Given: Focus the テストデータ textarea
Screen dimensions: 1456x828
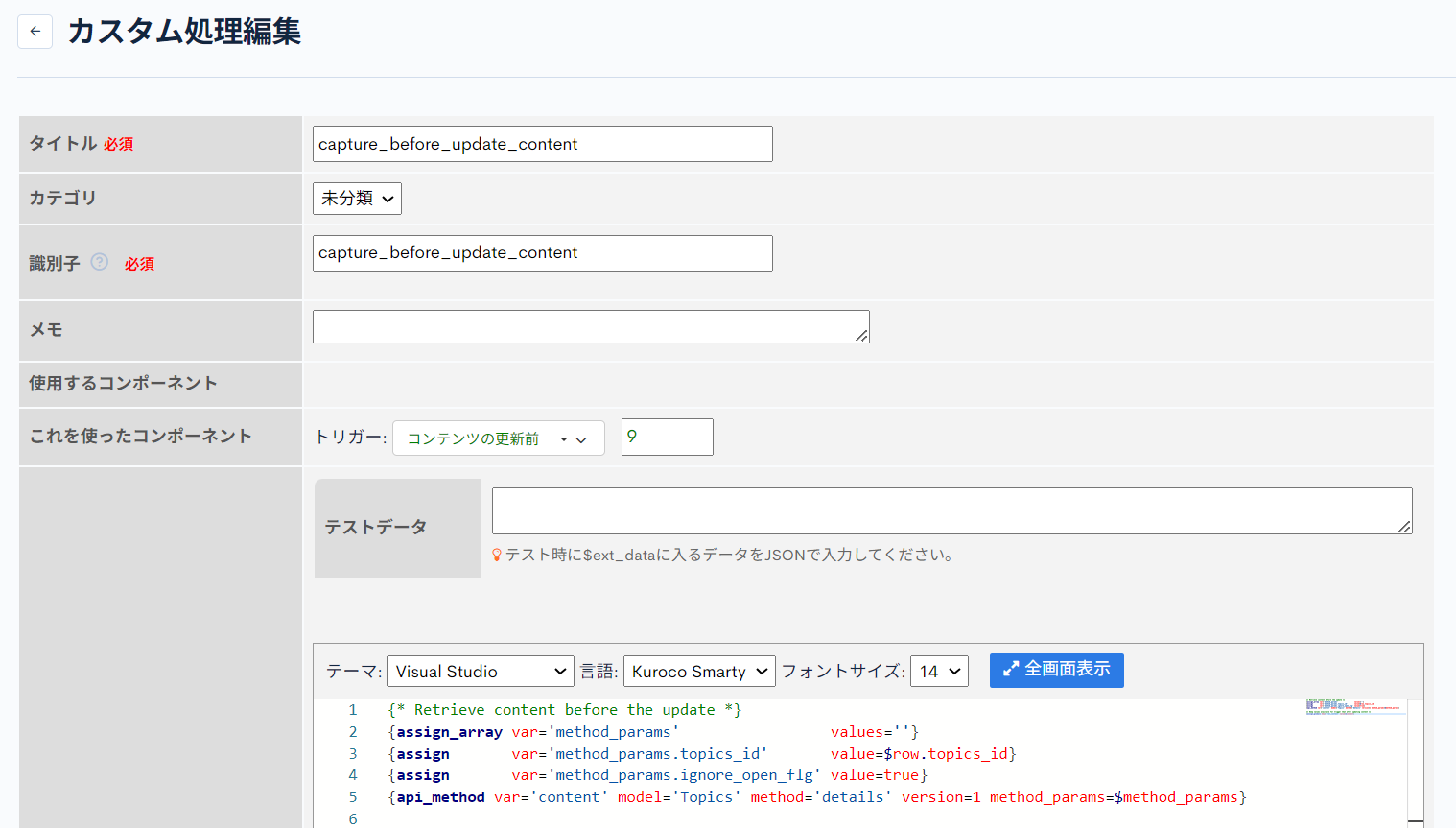Looking at the screenshot, I should pos(951,510).
